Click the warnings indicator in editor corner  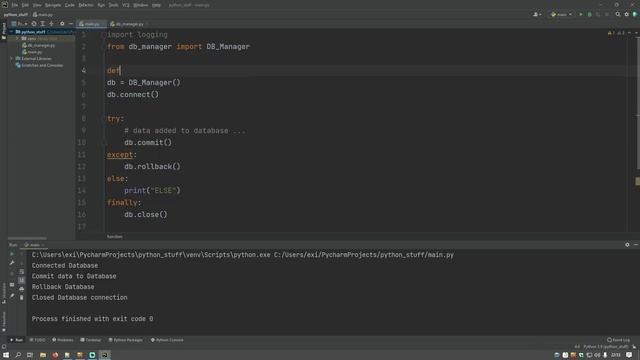click(x=616, y=33)
